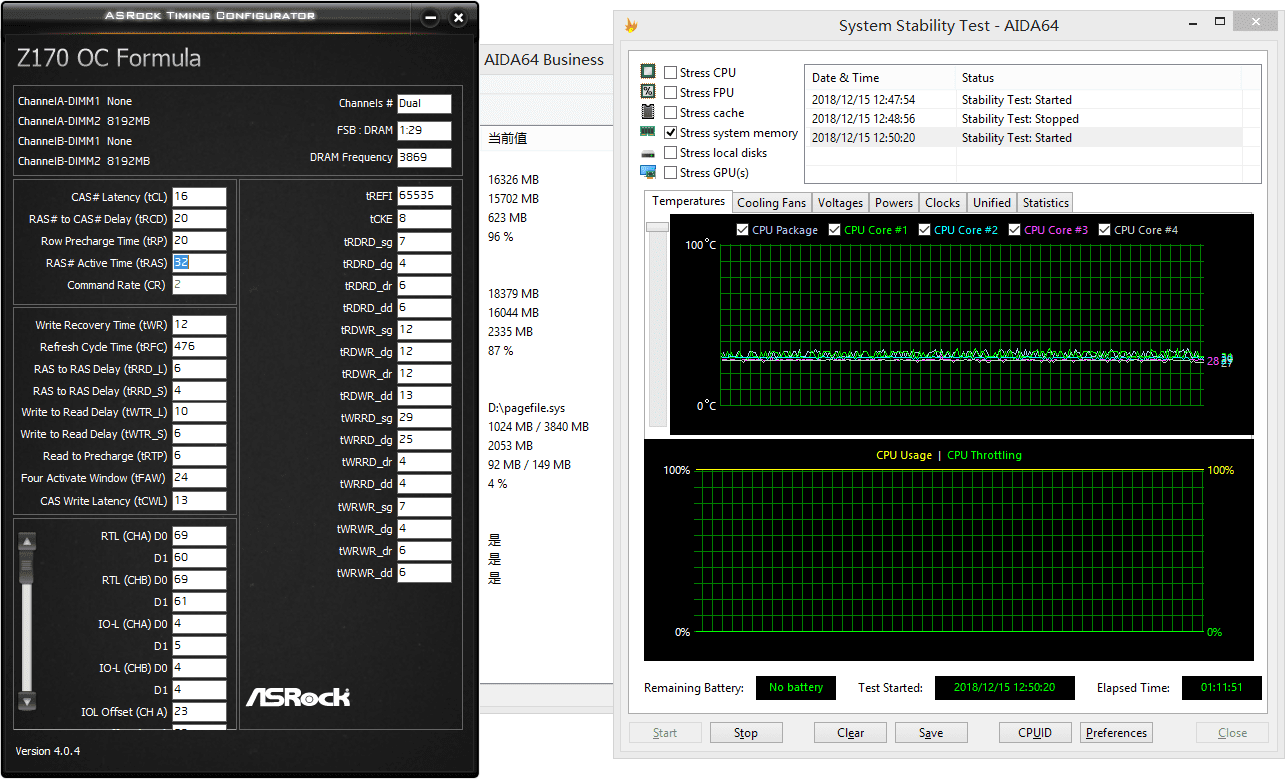The image size is (1285, 780).
Task: Select the 12:47:54 Stability Test: Started log row
Action: coord(1023,100)
